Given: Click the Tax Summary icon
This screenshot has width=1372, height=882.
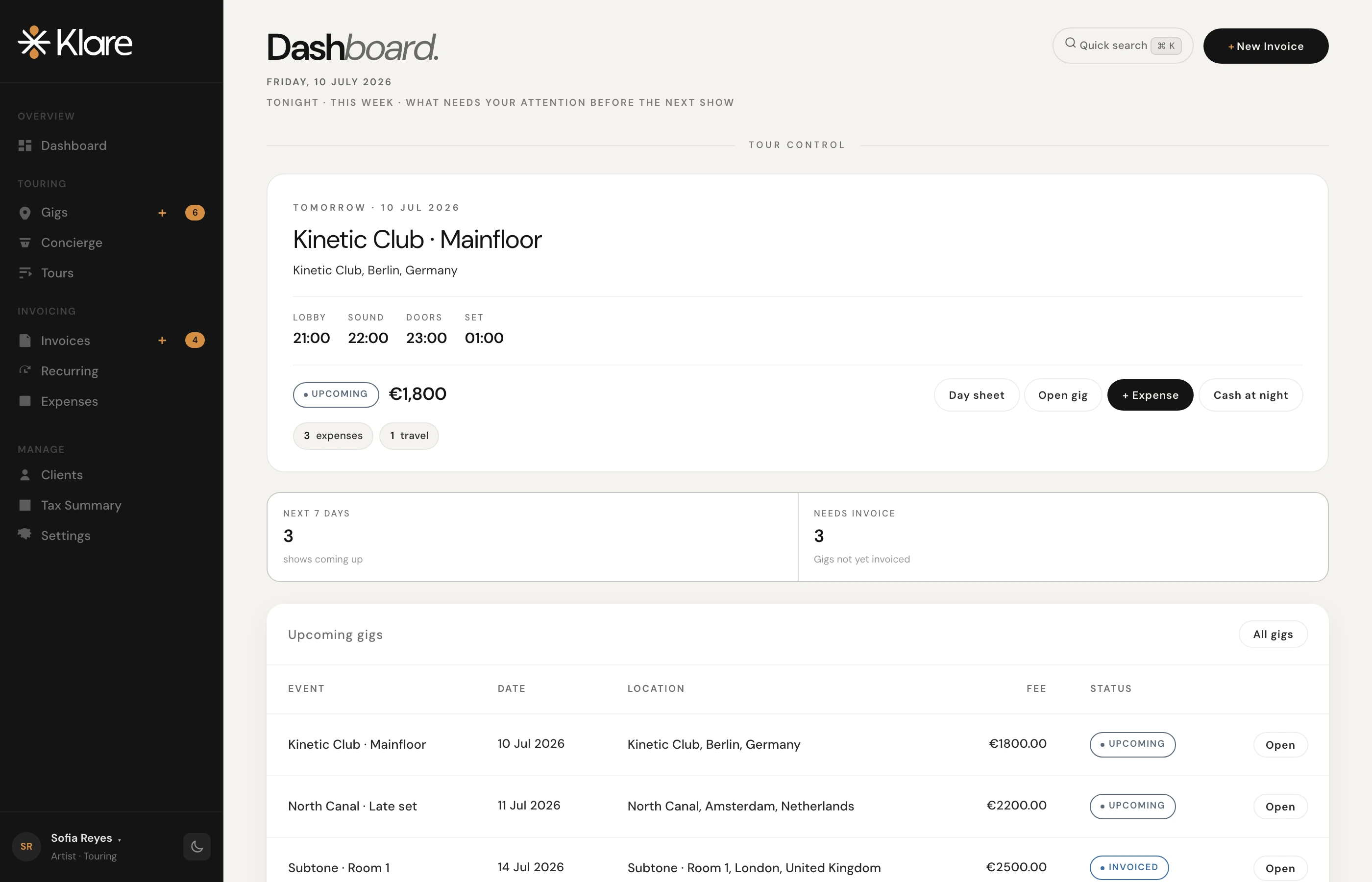Looking at the screenshot, I should [x=24, y=505].
